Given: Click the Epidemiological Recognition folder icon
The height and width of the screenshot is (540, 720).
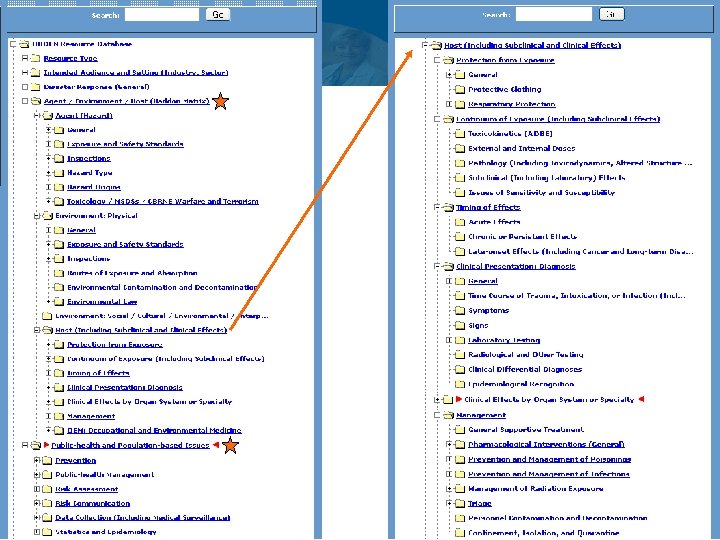Looking at the screenshot, I should click(460, 384).
